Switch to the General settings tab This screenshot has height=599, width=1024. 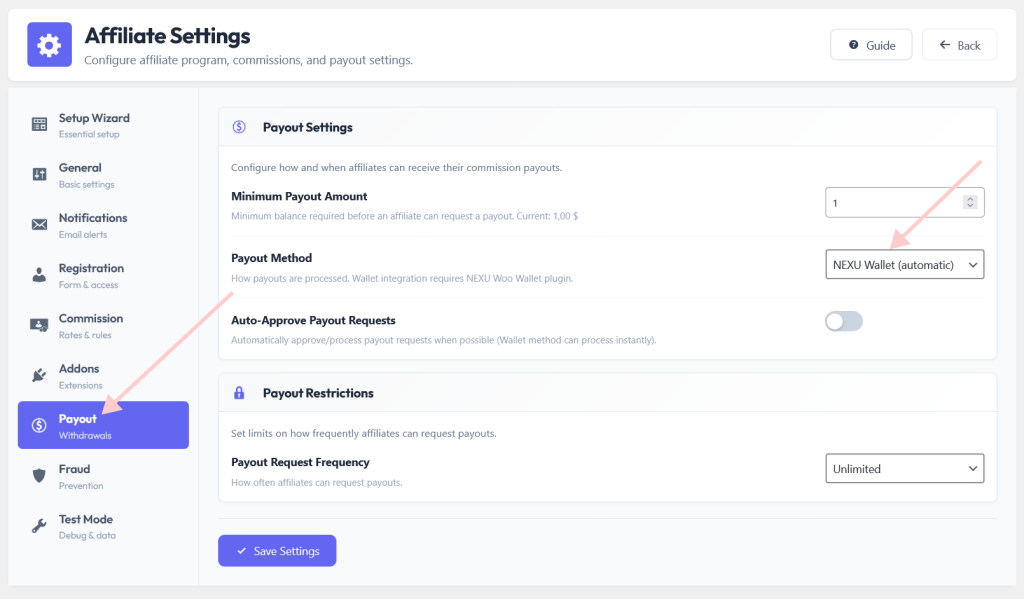click(103, 175)
